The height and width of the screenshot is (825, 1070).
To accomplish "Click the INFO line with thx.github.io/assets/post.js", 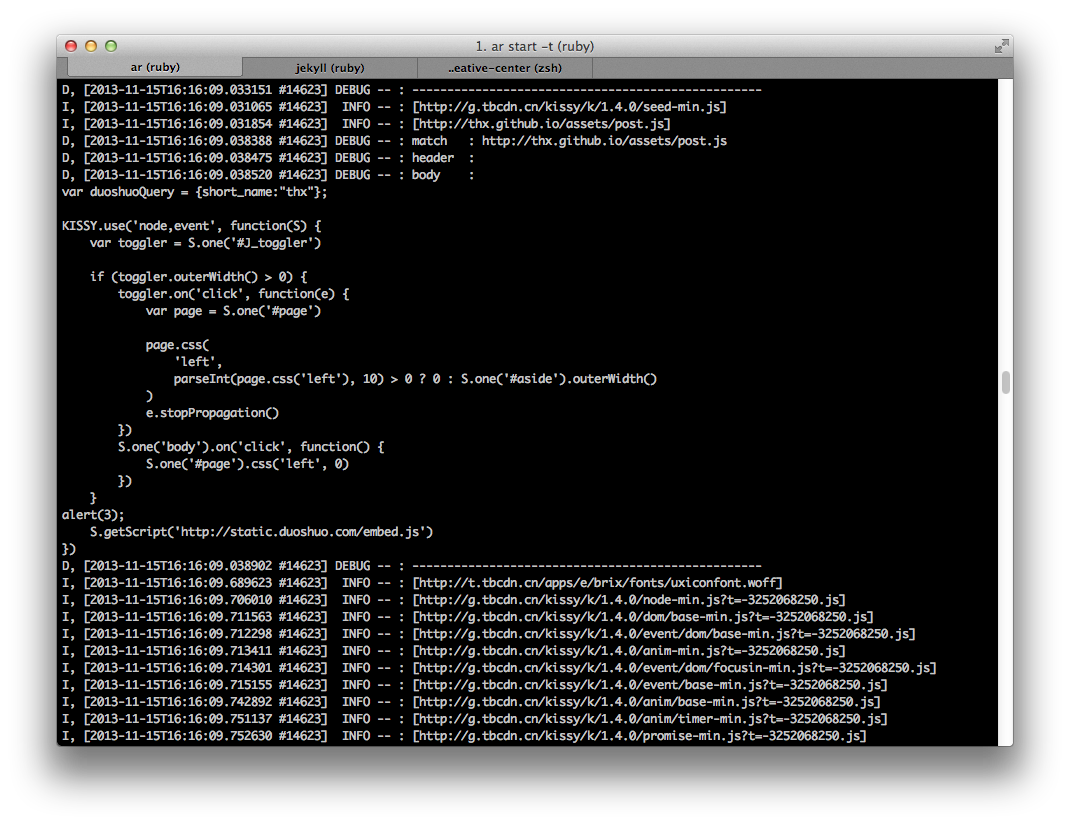I will pyautogui.click(x=366, y=124).
